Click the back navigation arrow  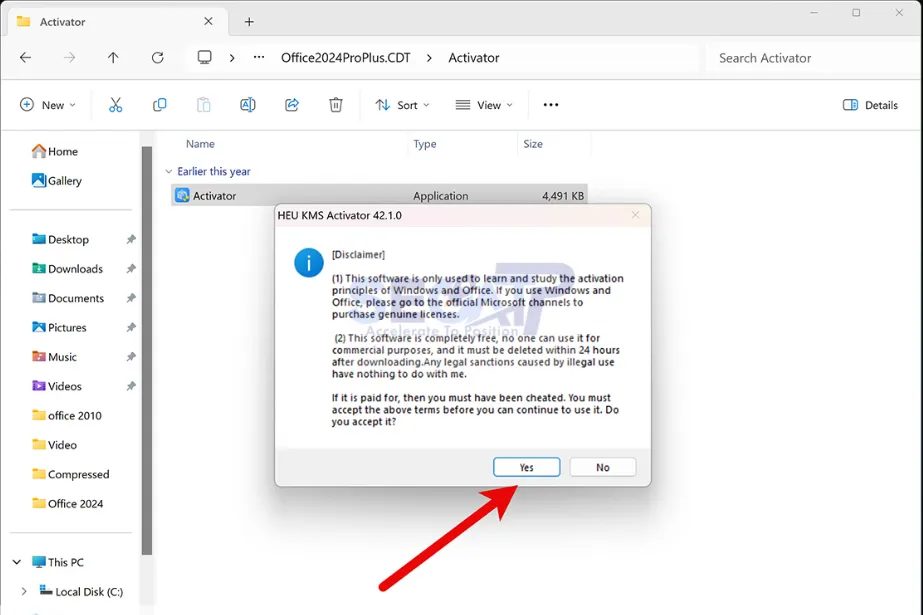25,57
